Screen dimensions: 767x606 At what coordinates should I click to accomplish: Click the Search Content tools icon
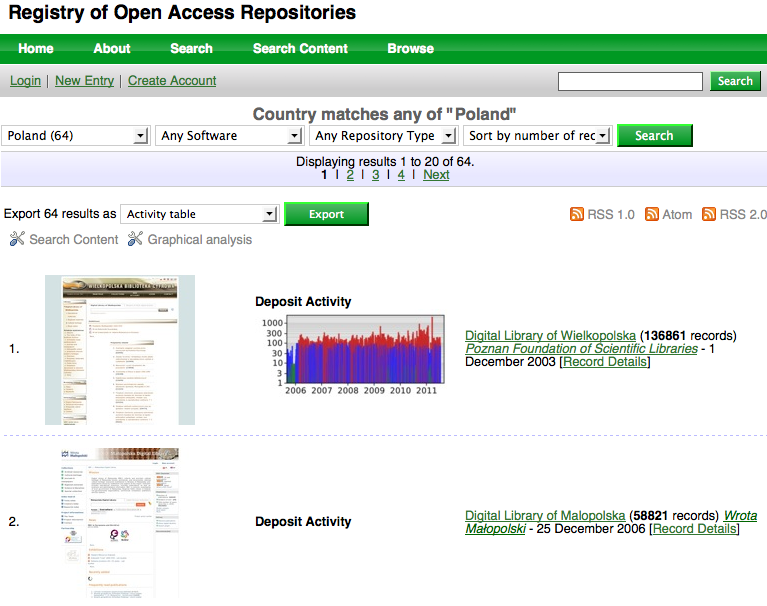[x=17, y=239]
